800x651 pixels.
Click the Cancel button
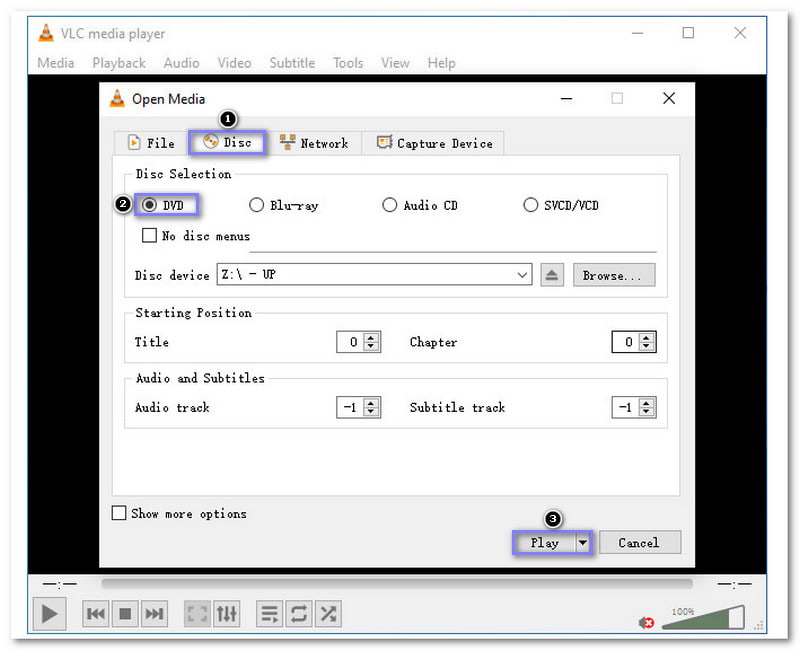(x=639, y=543)
